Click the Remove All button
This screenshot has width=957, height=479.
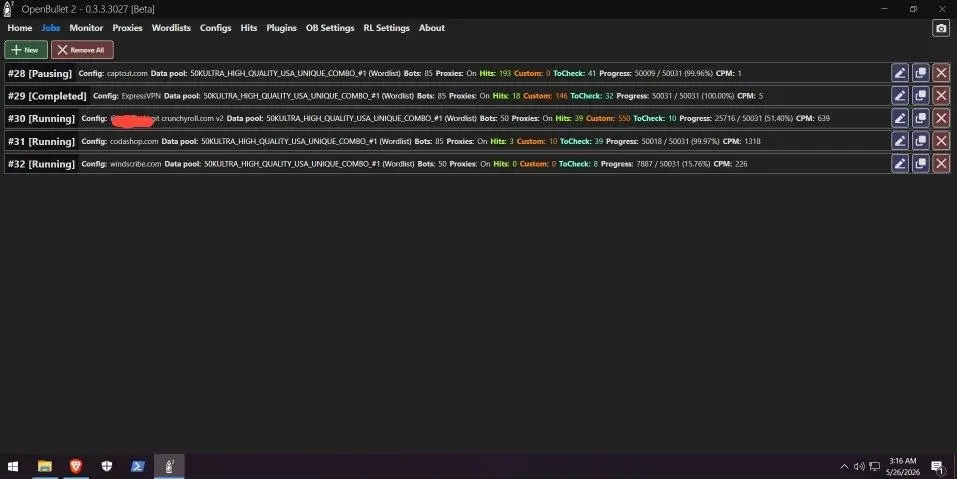tap(82, 50)
